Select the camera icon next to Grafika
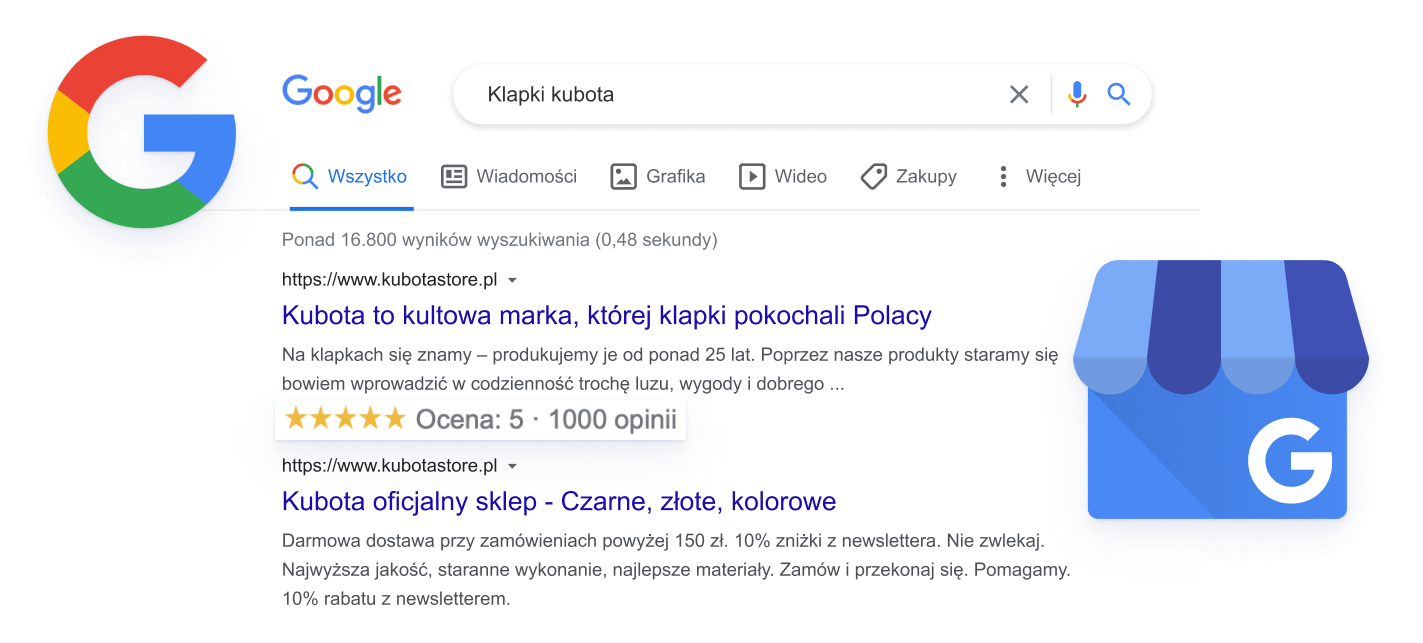The width and height of the screenshot is (1423, 643). click(622, 176)
